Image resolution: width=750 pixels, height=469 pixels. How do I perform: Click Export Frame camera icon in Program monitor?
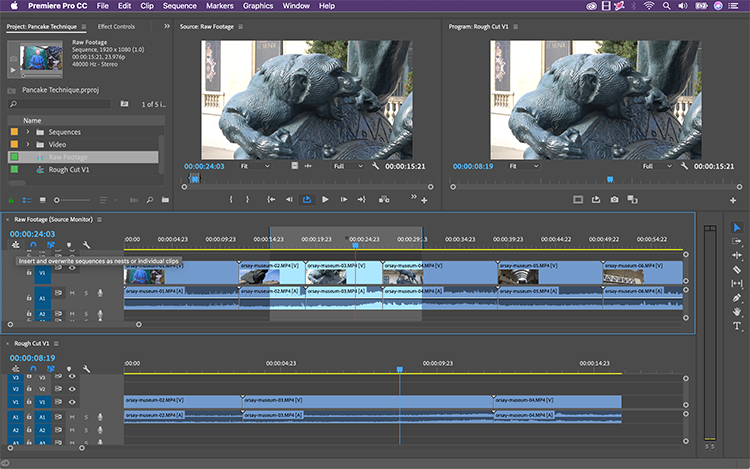point(614,199)
